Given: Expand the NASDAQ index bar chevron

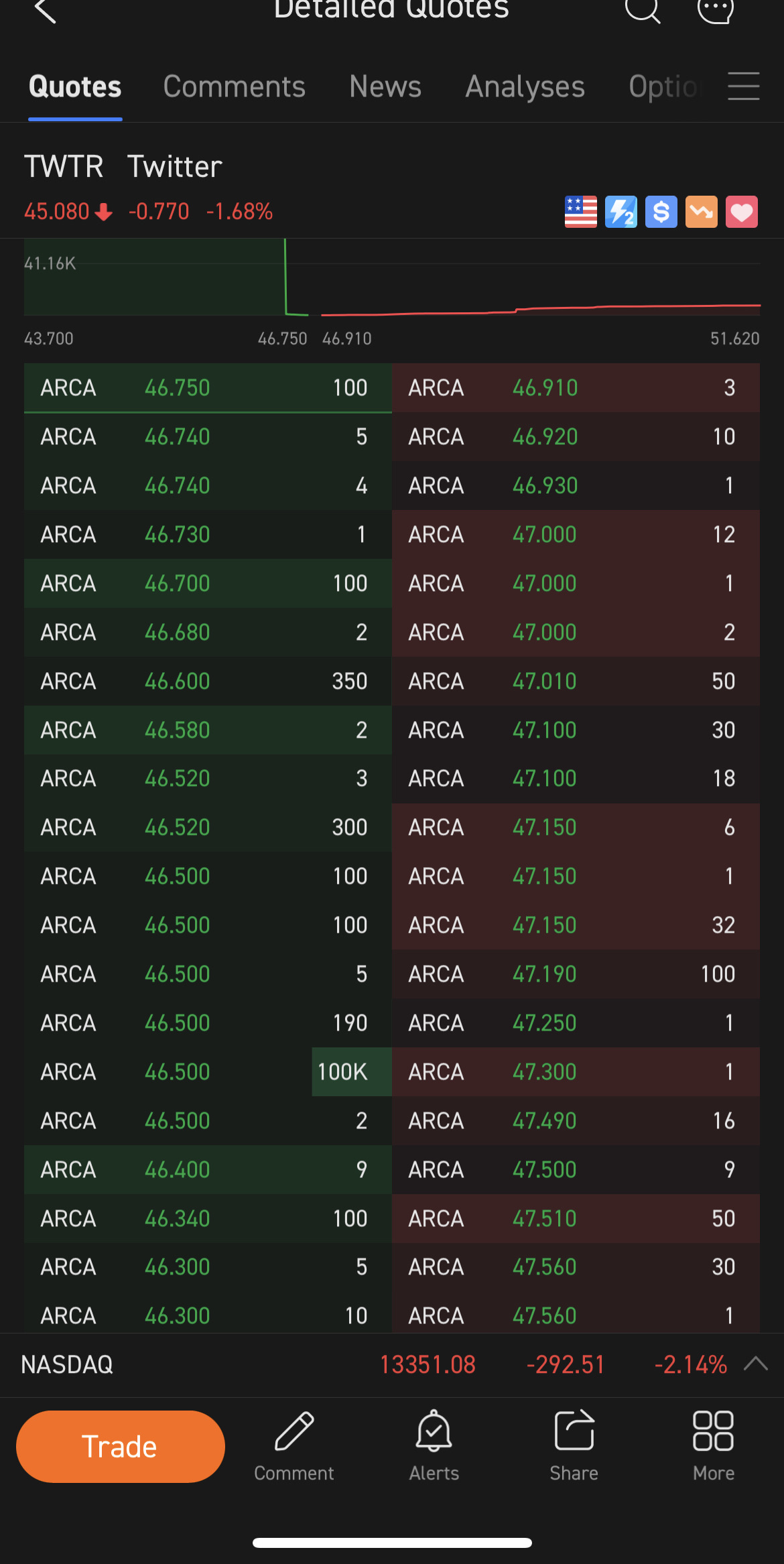Looking at the screenshot, I should 756,1364.
